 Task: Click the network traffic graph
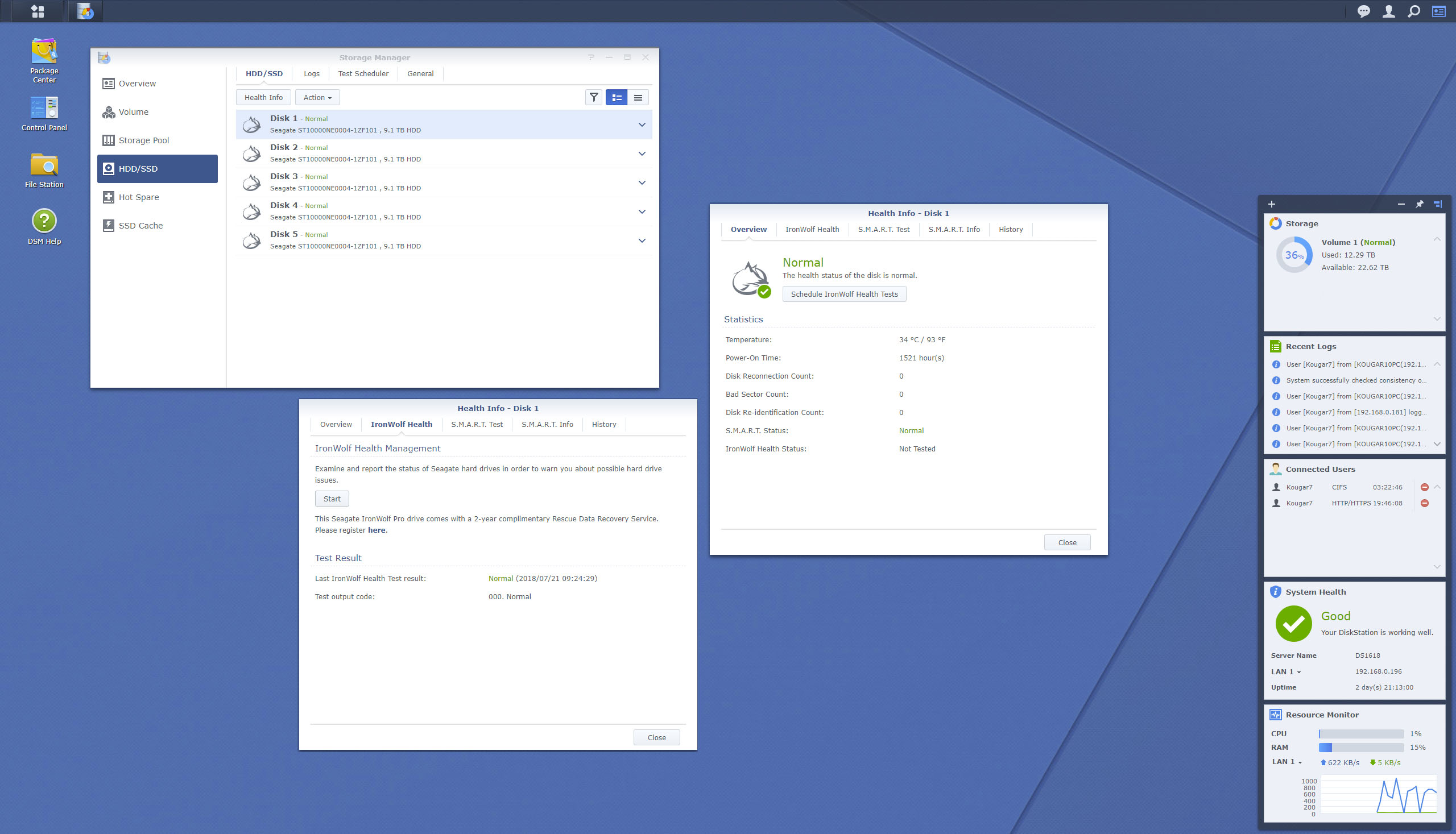1379,794
